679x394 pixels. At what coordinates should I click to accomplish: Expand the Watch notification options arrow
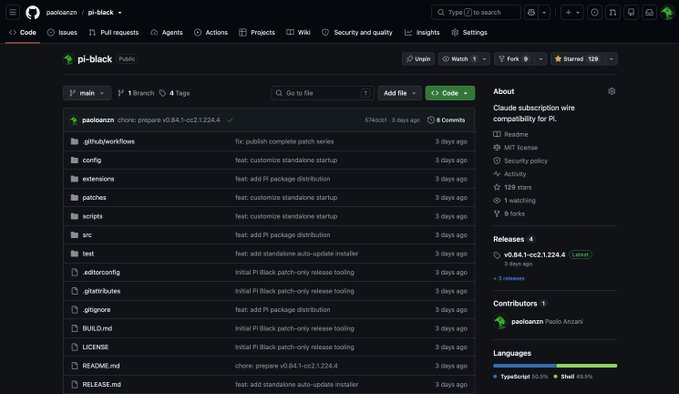pos(484,59)
